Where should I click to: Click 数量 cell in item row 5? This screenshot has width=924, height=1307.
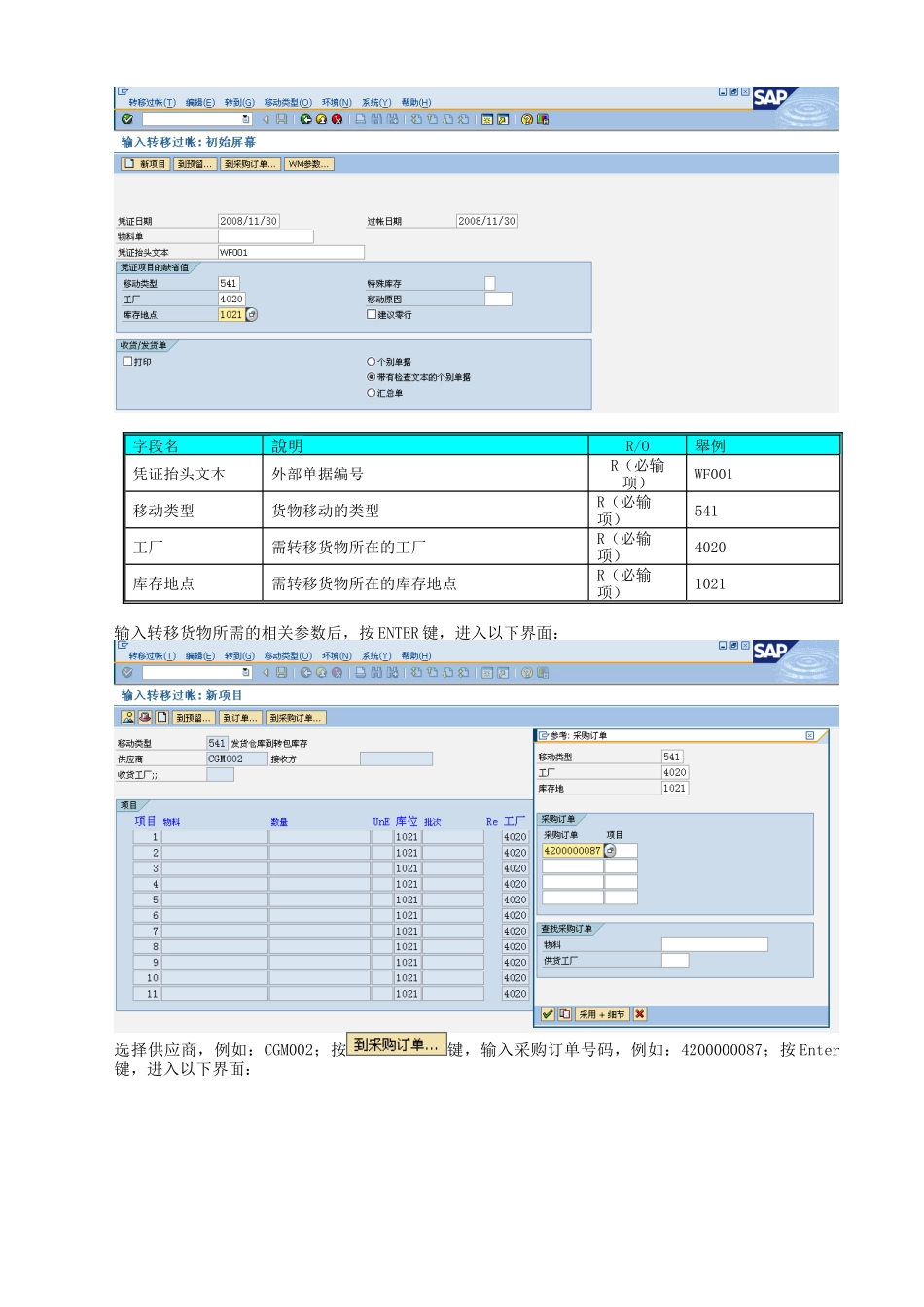319,900
